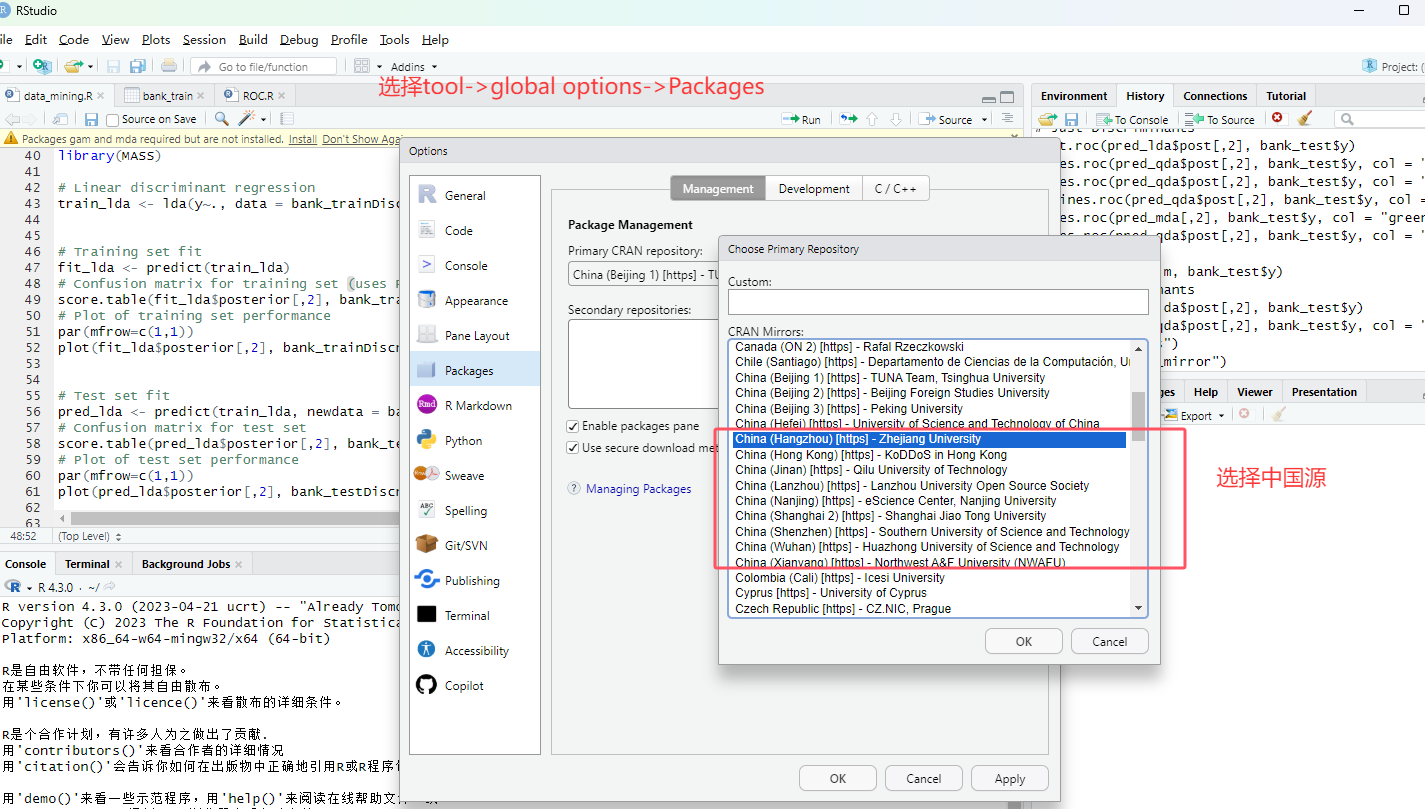Viewport: 1425px width, 809px height.
Task: Save data_mining.R with the editor's disk icon
Action: [x=91, y=119]
